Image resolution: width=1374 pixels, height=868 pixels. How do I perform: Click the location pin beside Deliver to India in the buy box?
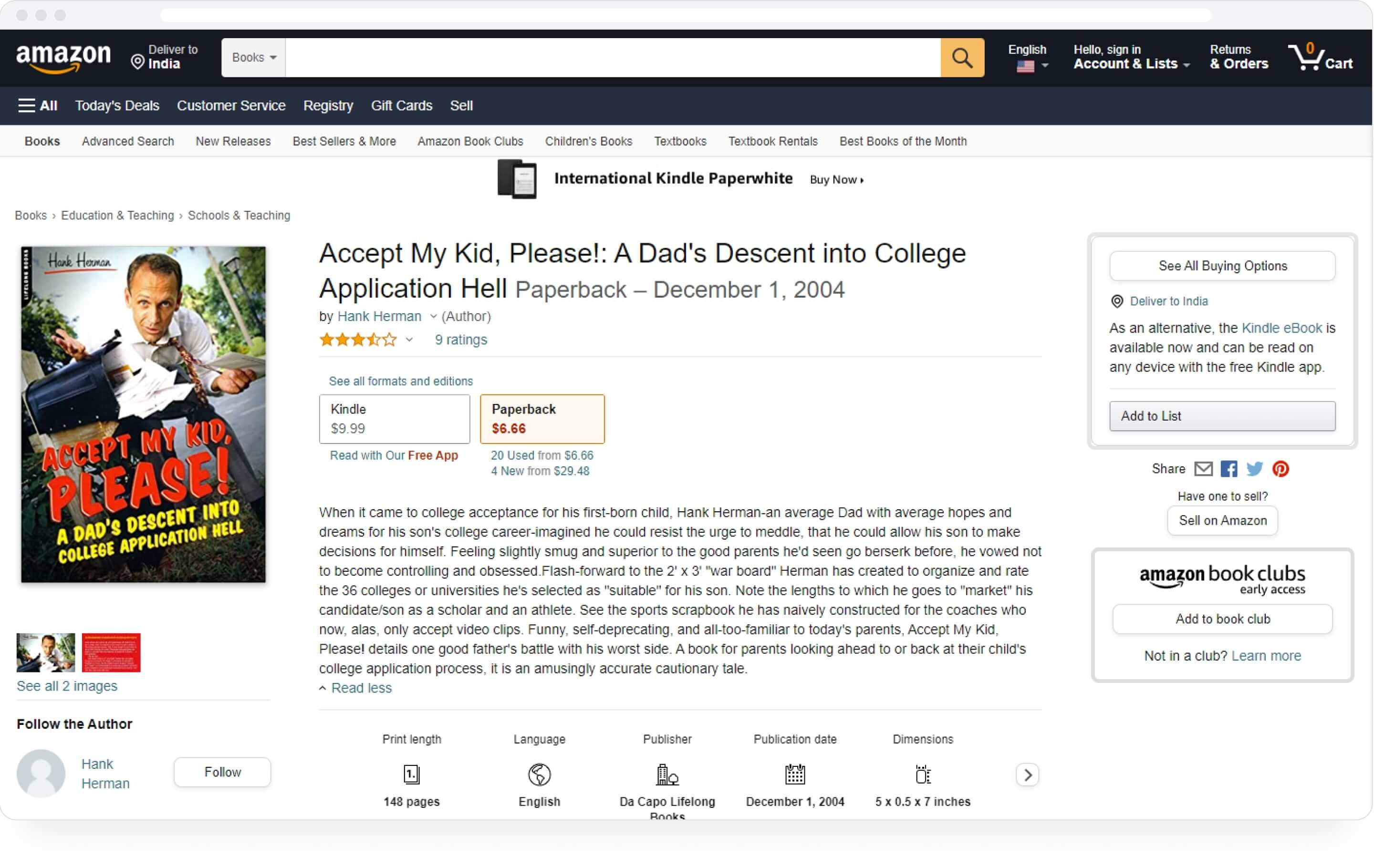pos(1117,301)
